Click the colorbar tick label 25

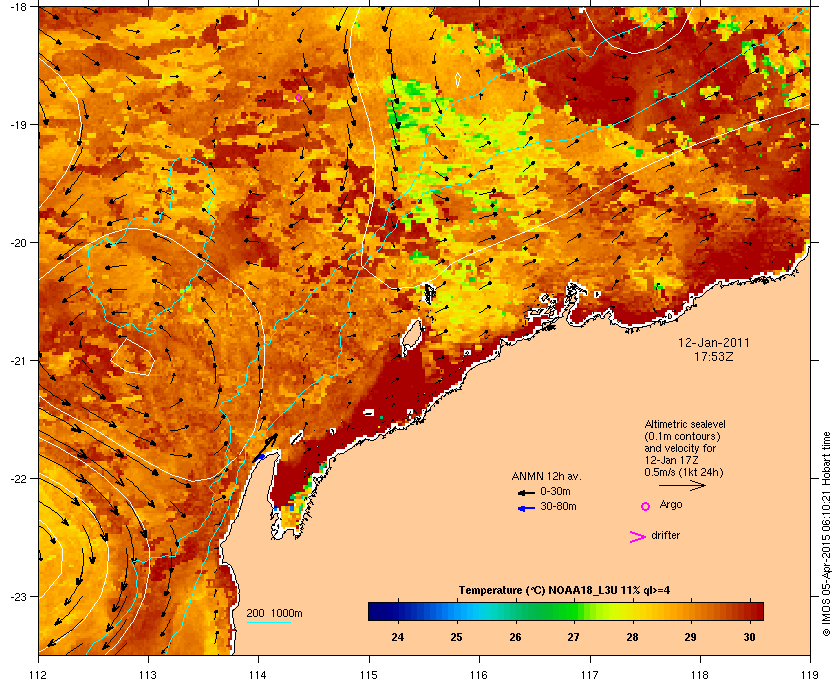456,637
